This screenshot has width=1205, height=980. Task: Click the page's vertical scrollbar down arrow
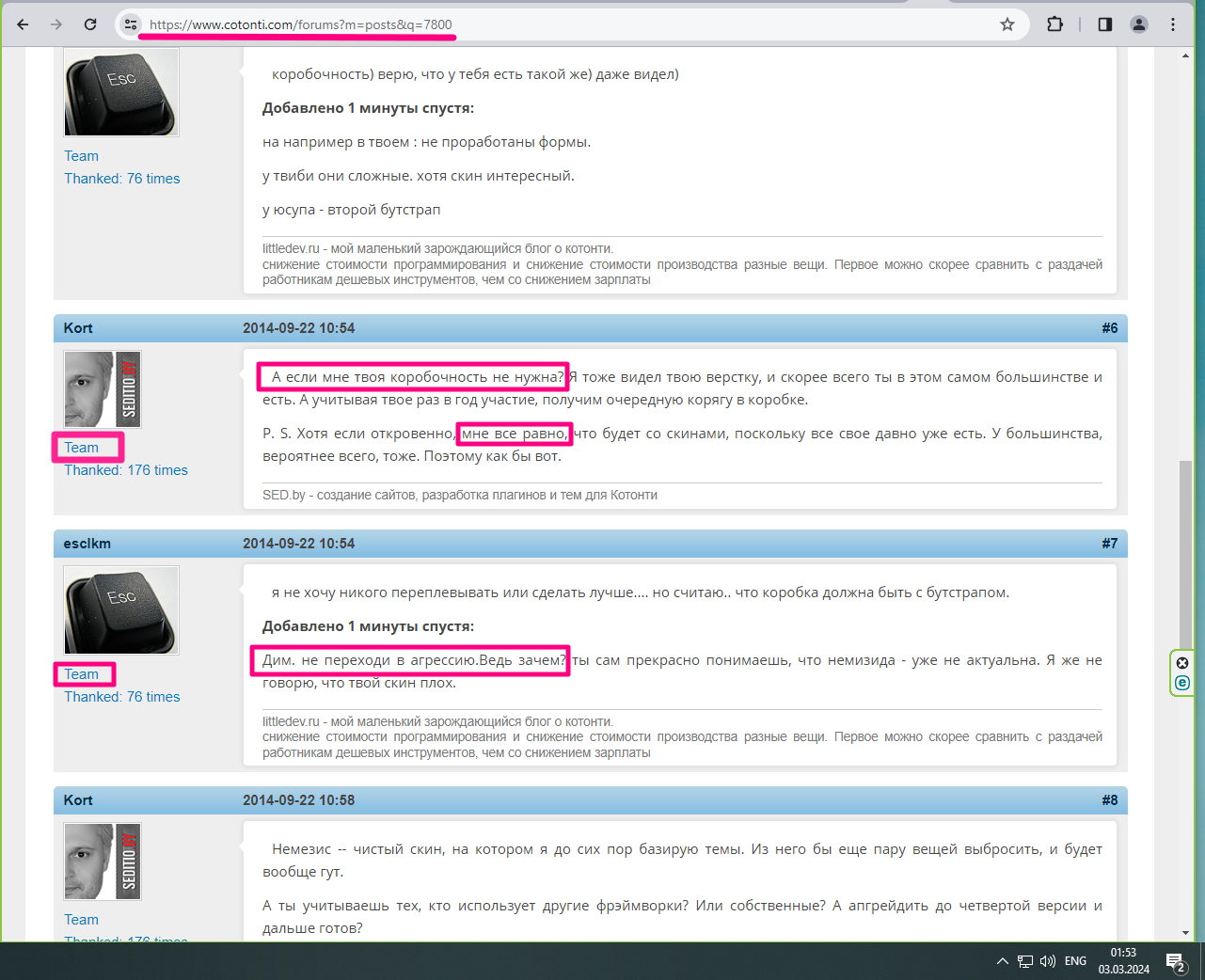(x=1185, y=933)
